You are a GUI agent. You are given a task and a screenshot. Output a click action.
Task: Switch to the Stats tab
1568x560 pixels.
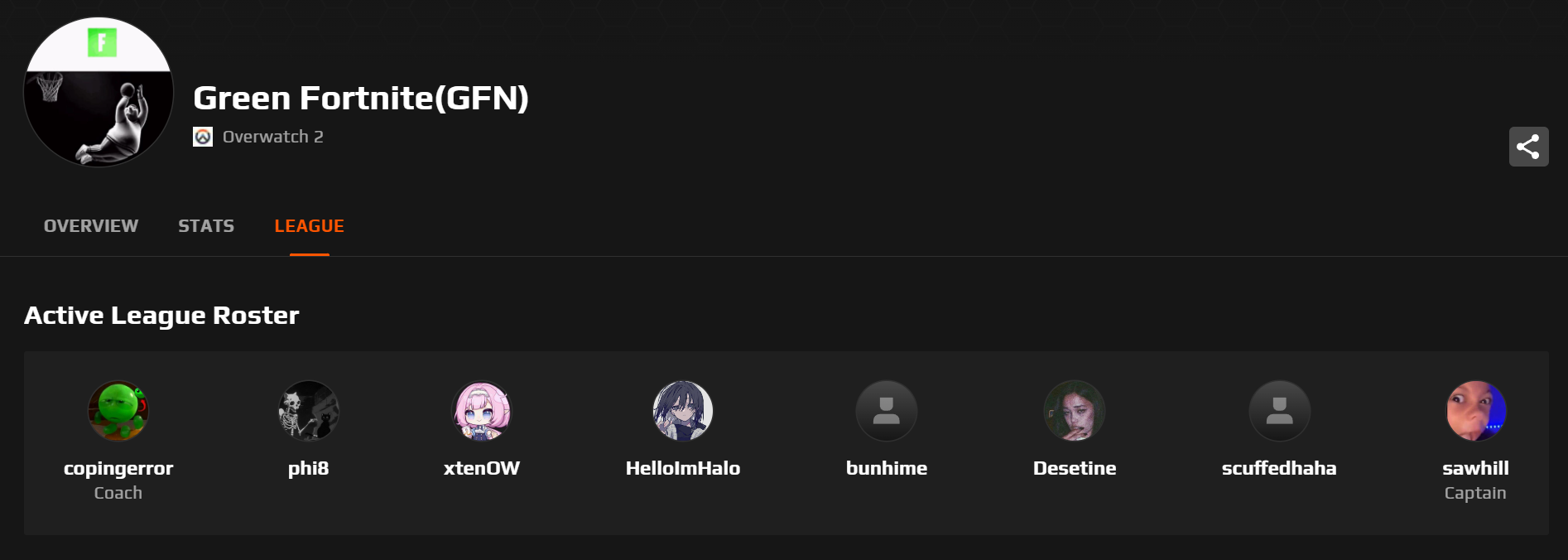[206, 226]
